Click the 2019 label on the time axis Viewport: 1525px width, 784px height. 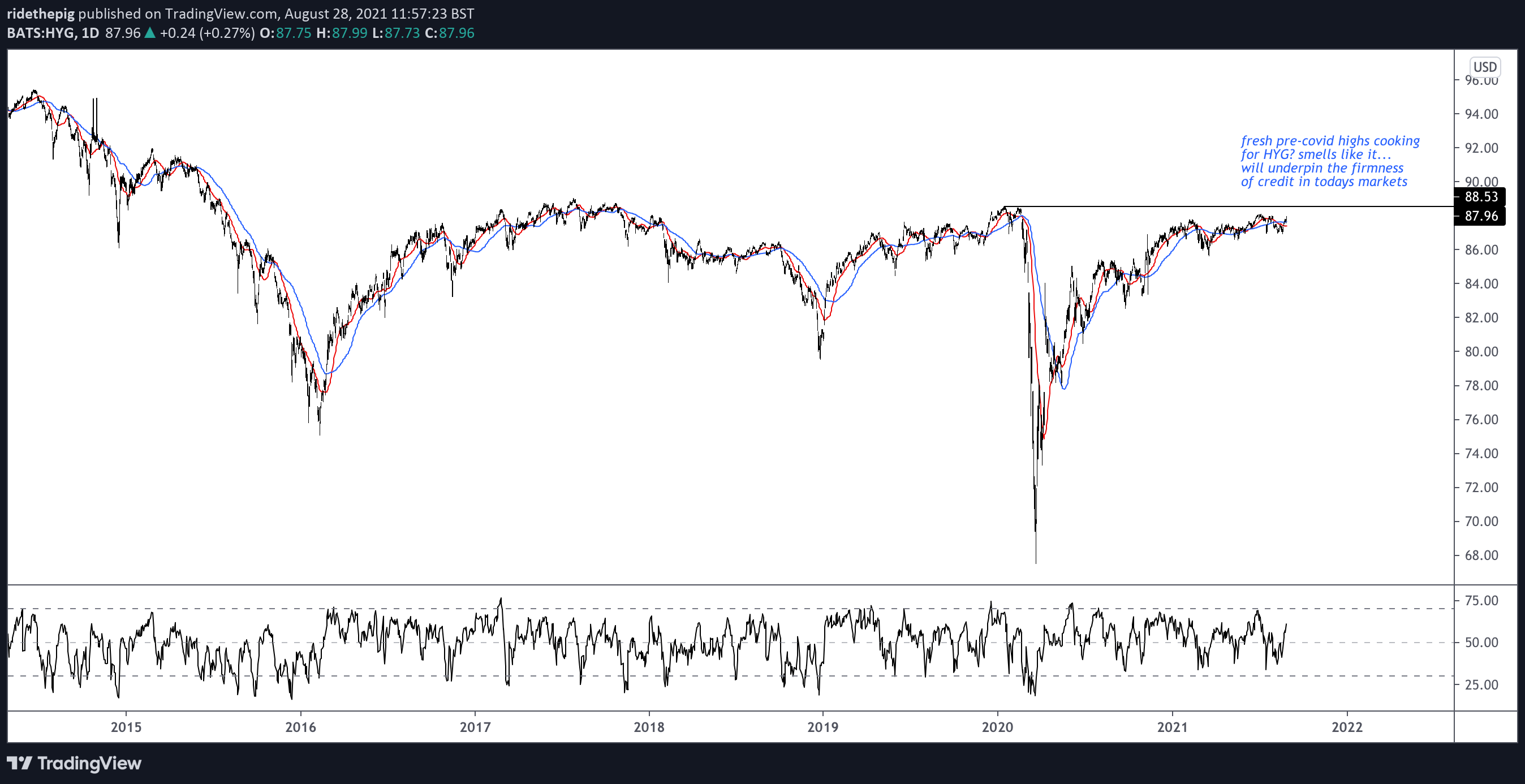pyautogui.click(x=823, y=727)
